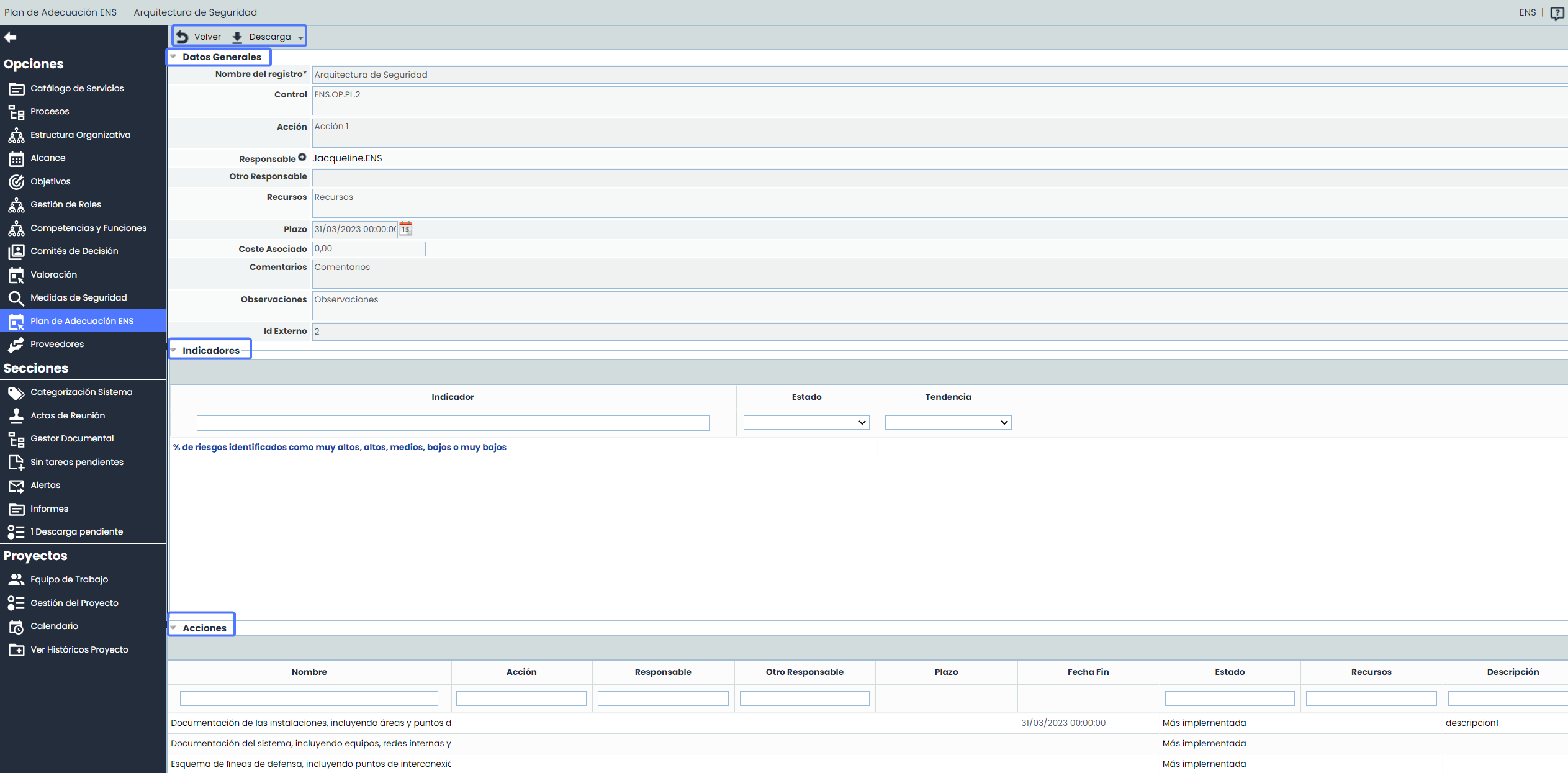
Task: Collapse the Indicadores section
Action: pos(174,351)
